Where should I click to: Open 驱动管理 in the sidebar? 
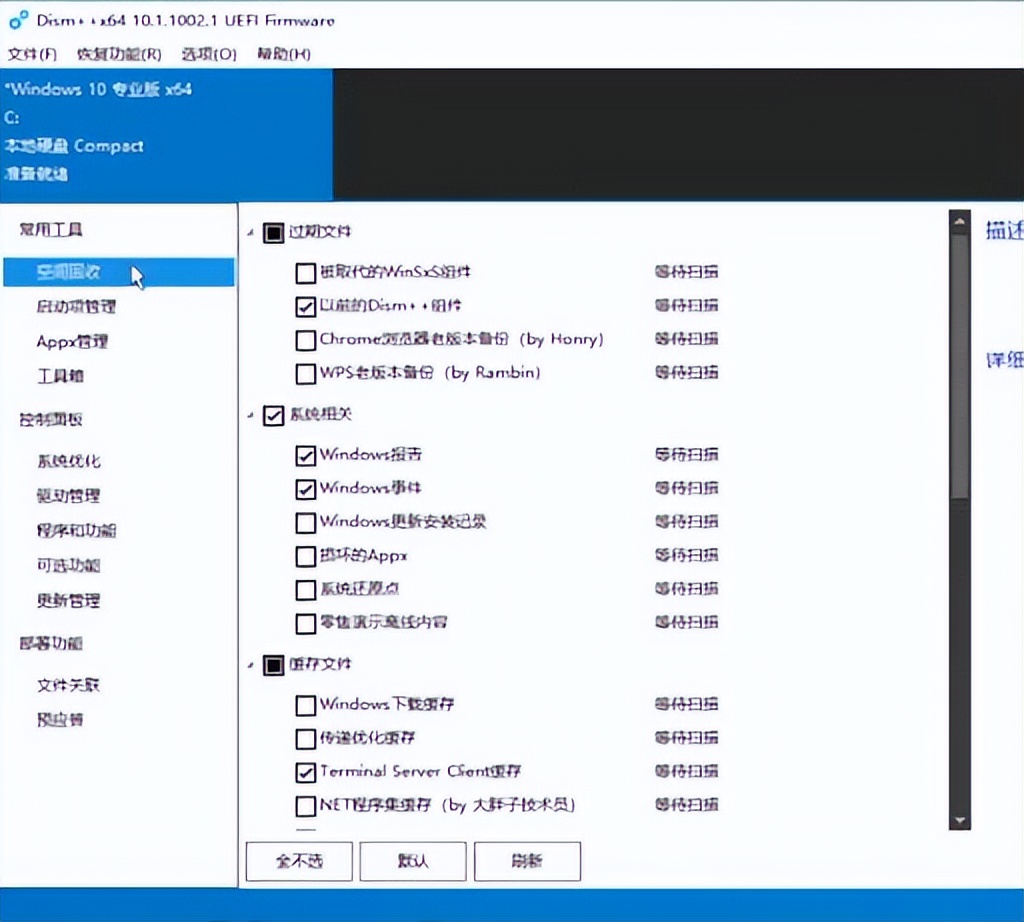[x=66, y=495]
